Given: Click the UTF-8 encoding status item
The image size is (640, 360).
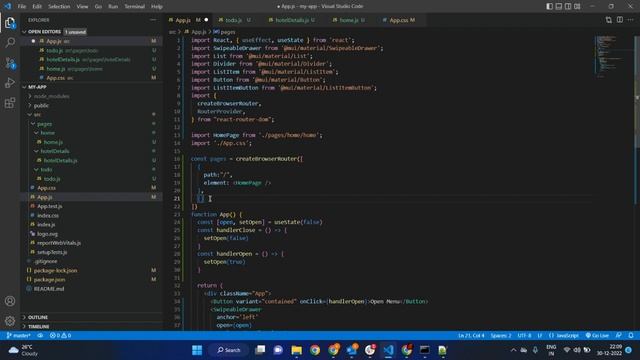Looking at the screenshot, I should tap(524, 336).
